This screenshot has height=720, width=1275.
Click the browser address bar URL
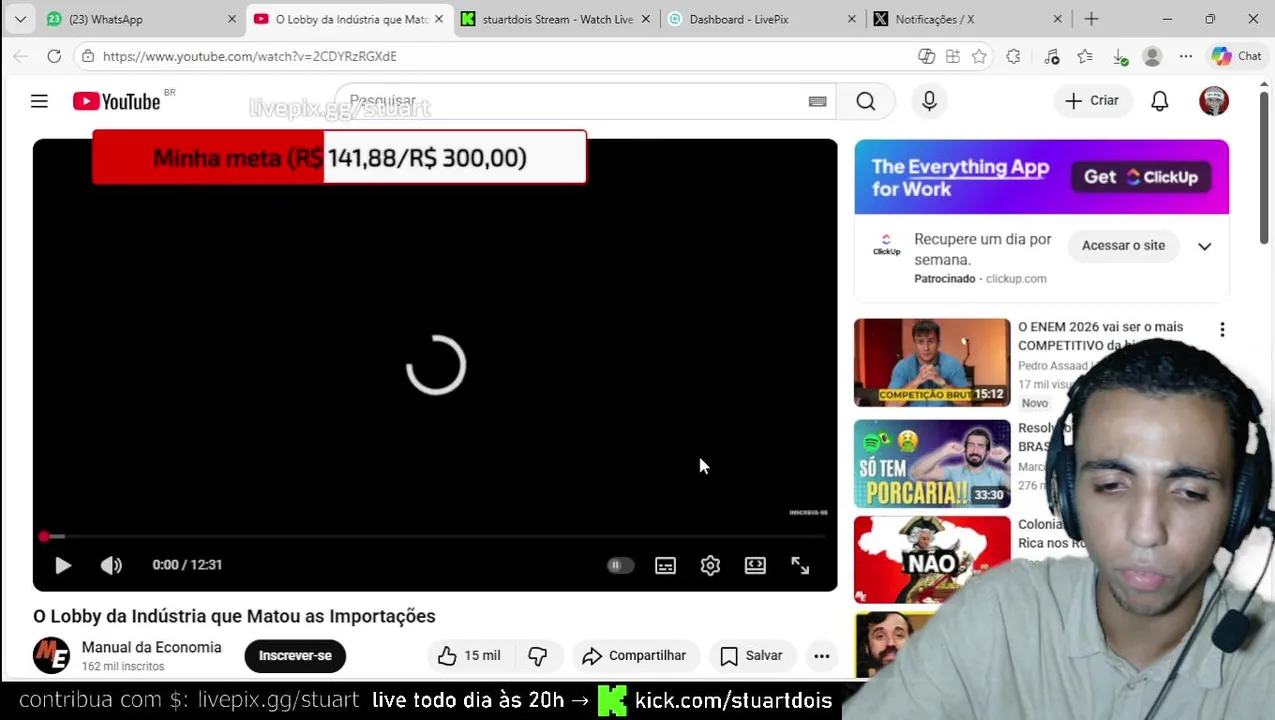click(250, 56)
